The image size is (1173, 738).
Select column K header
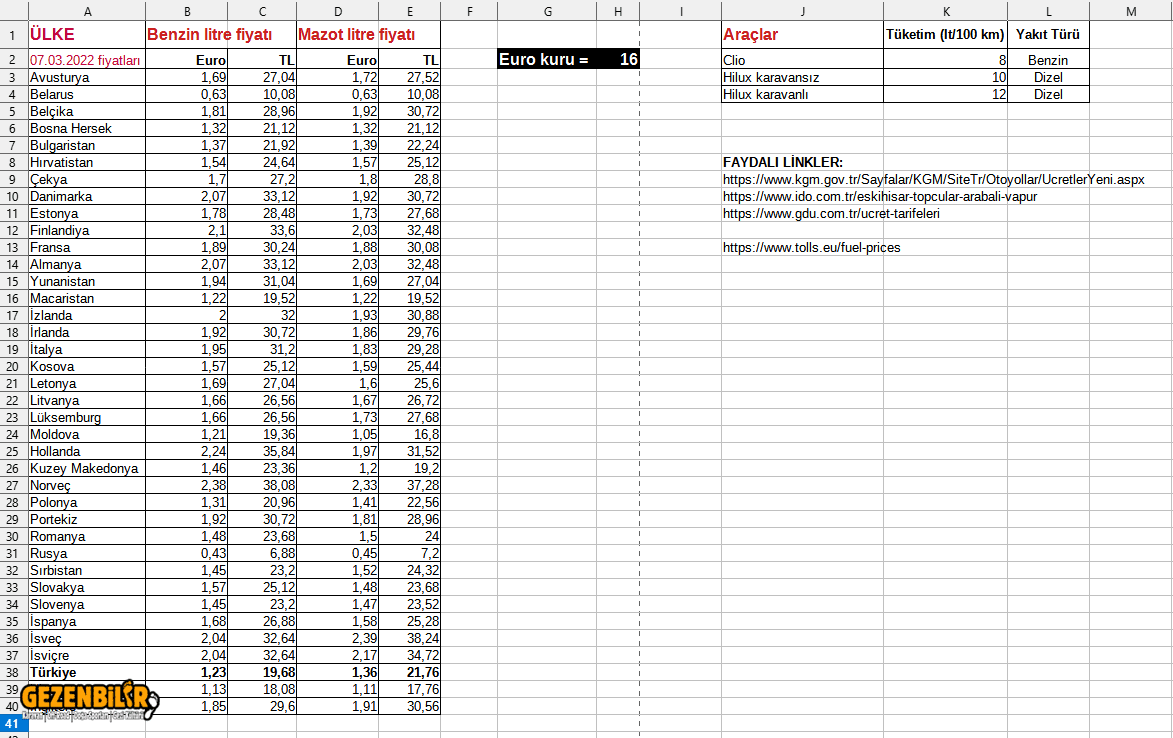(945, 10)
